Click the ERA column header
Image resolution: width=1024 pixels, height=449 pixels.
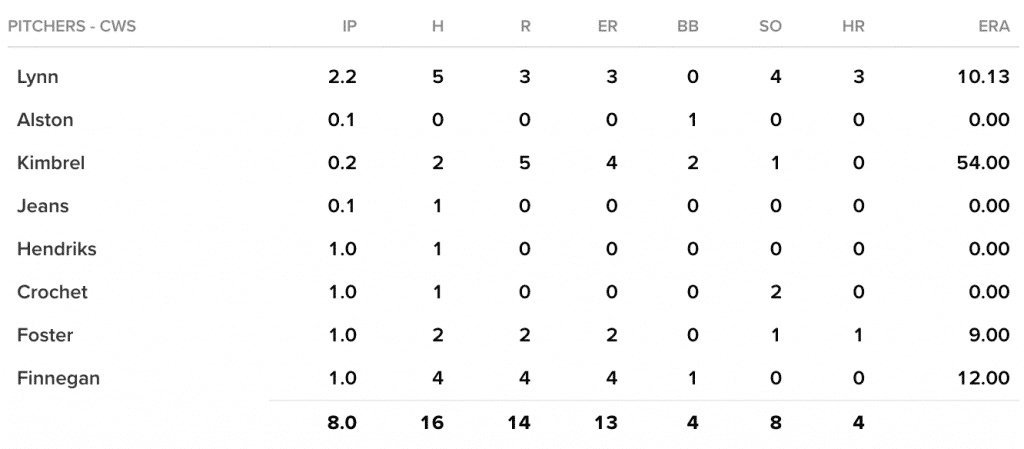pyautogui.click(x=993, y=27)
